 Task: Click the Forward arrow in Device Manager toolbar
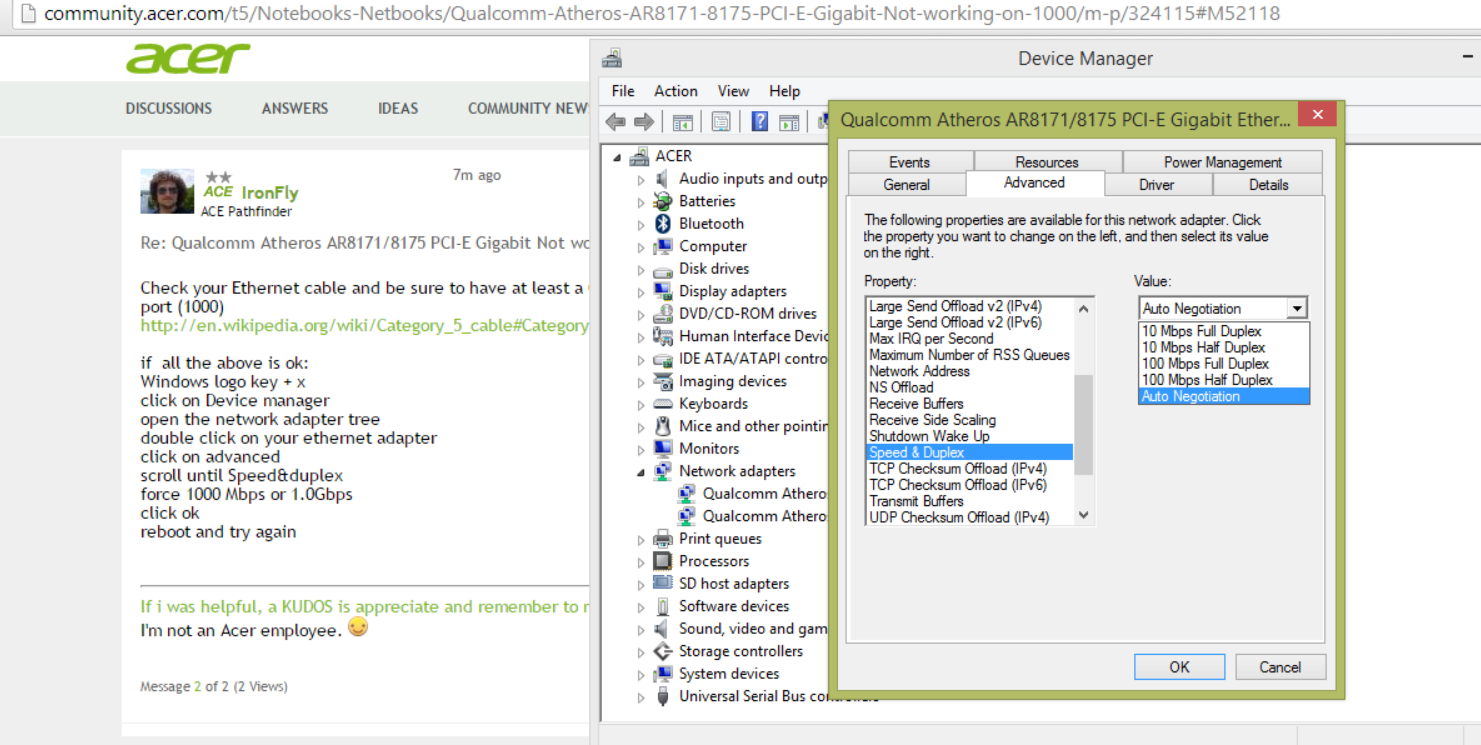644,122
